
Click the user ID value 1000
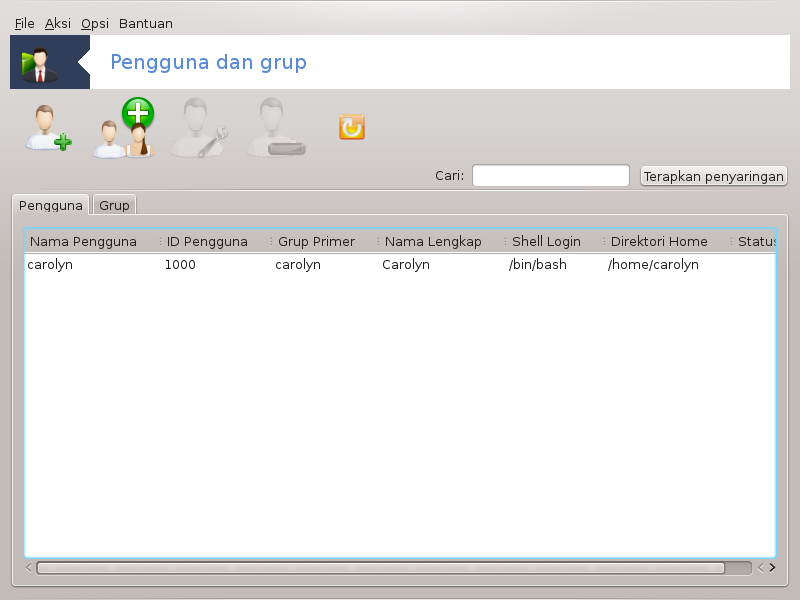coord(180,265)
